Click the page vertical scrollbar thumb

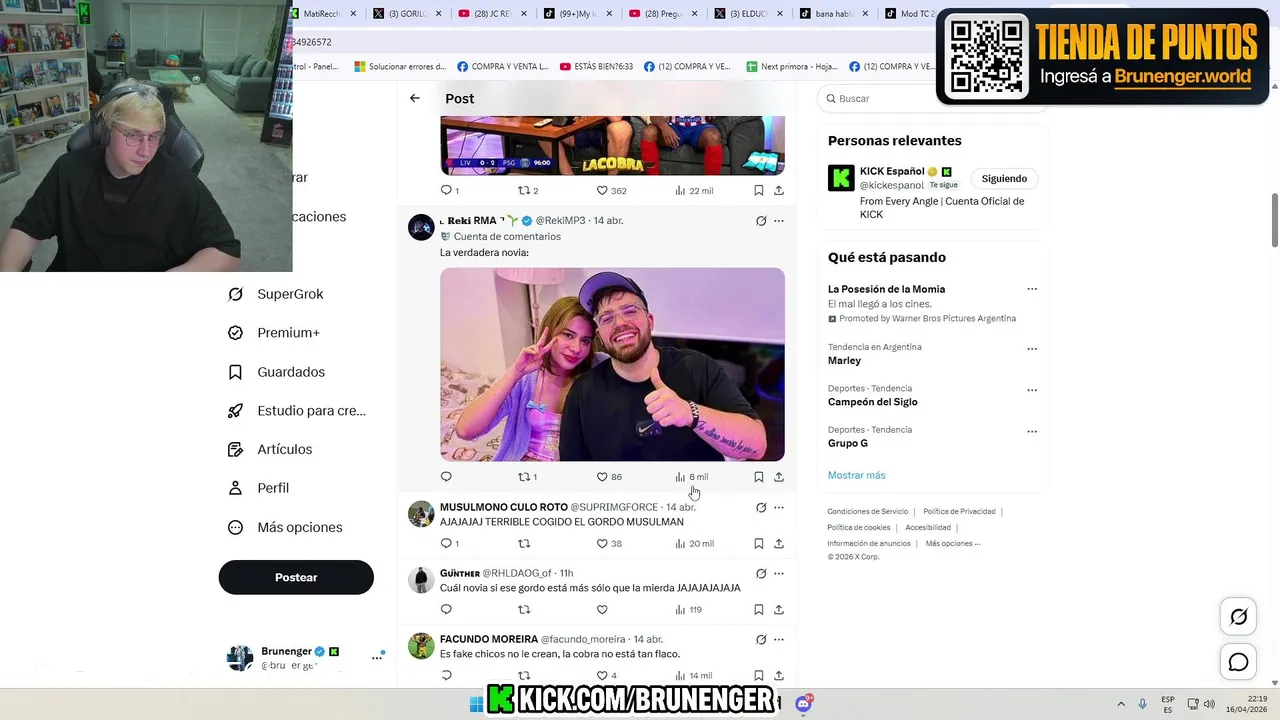(x=1274, y=220)
